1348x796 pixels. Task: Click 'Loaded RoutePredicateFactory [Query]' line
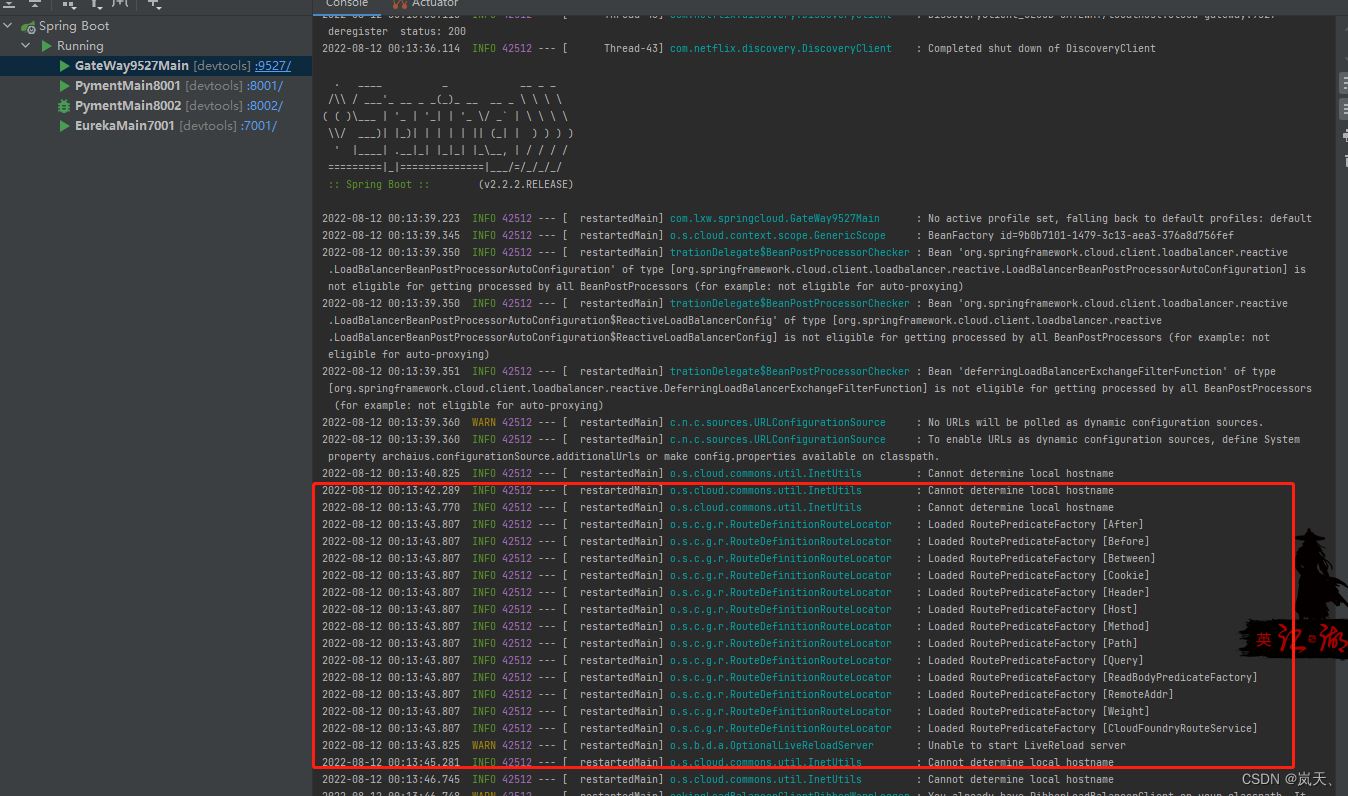point(1036,660)
